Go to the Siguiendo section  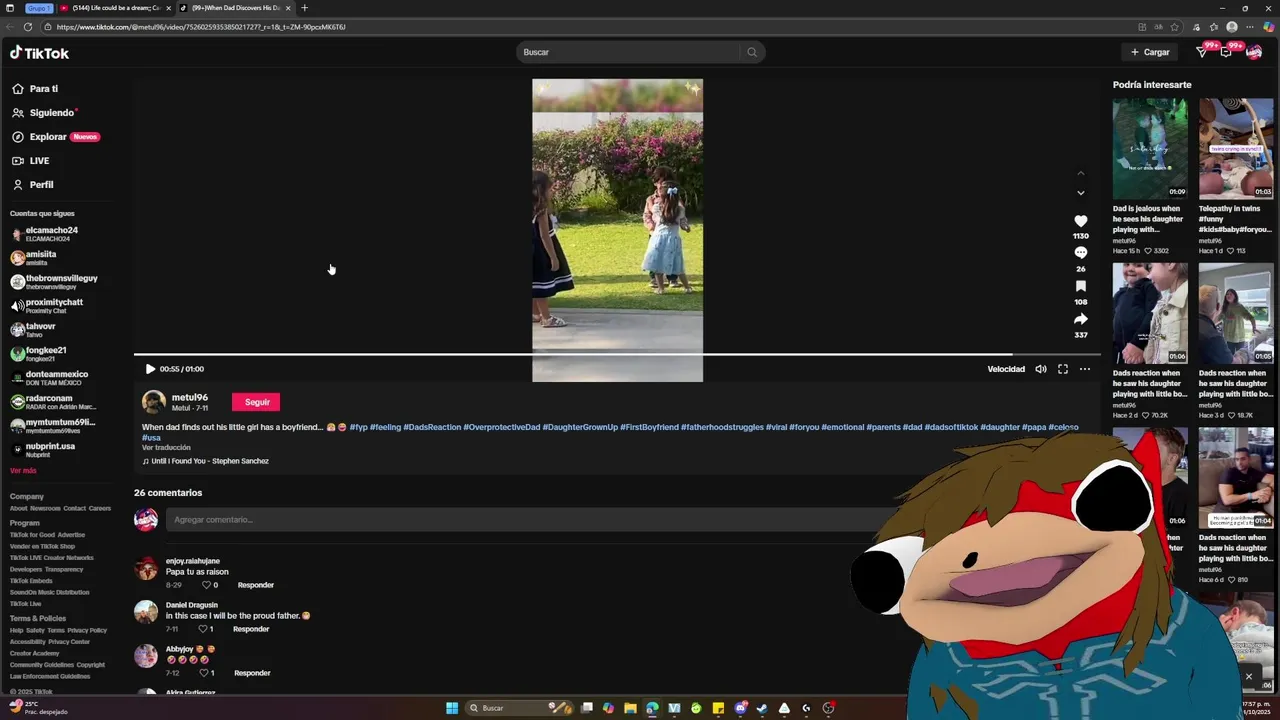pos(44,113)
